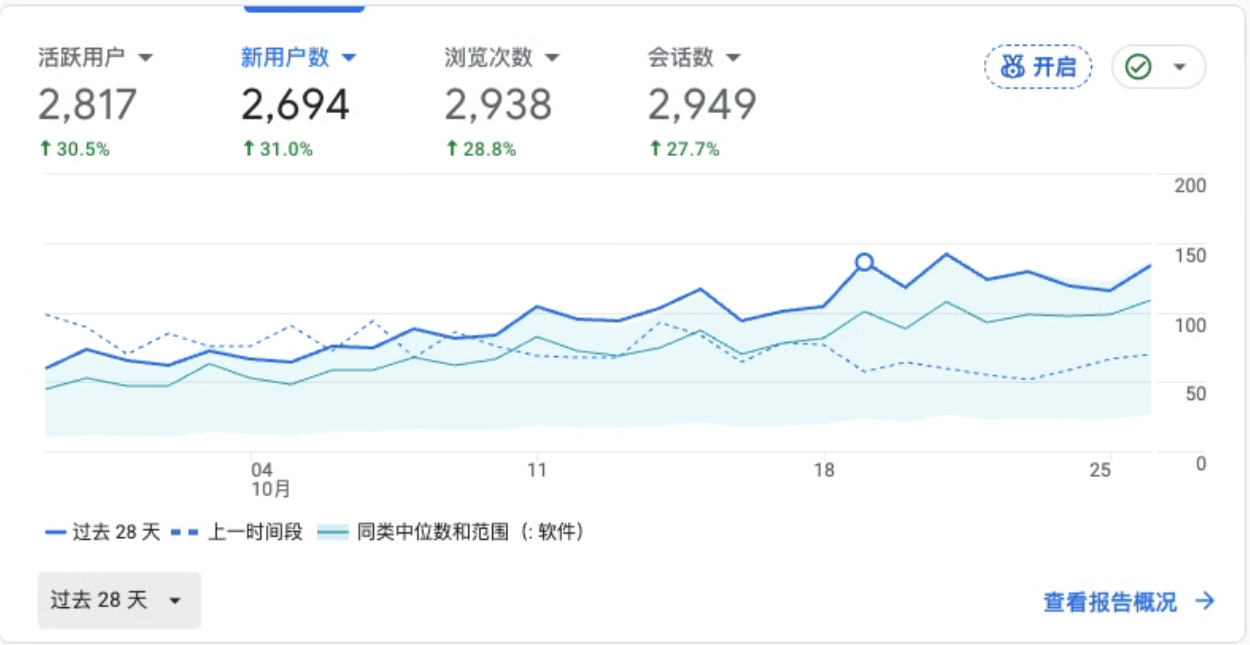Open the 过去 28 天 date range dropdown
This screenshot has height=645, width=1250.
[x=119, y=601]
